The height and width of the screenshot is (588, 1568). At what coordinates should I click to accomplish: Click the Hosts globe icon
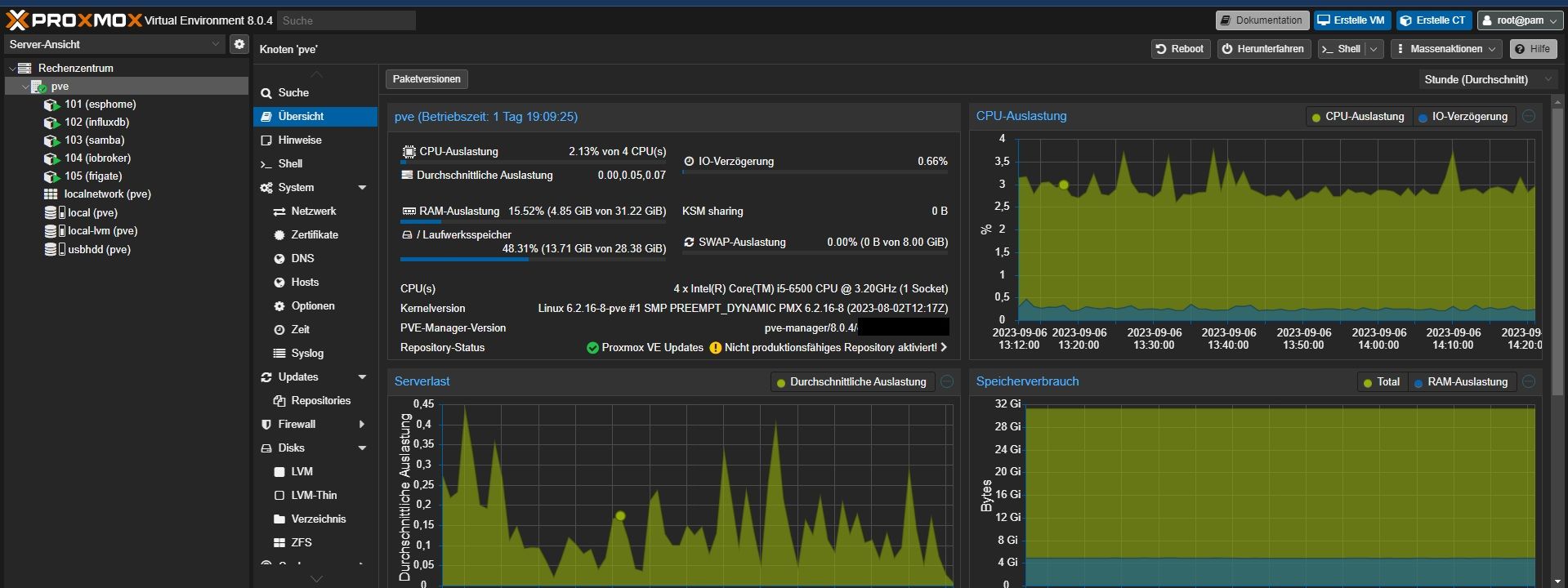(x=279, y=283)
